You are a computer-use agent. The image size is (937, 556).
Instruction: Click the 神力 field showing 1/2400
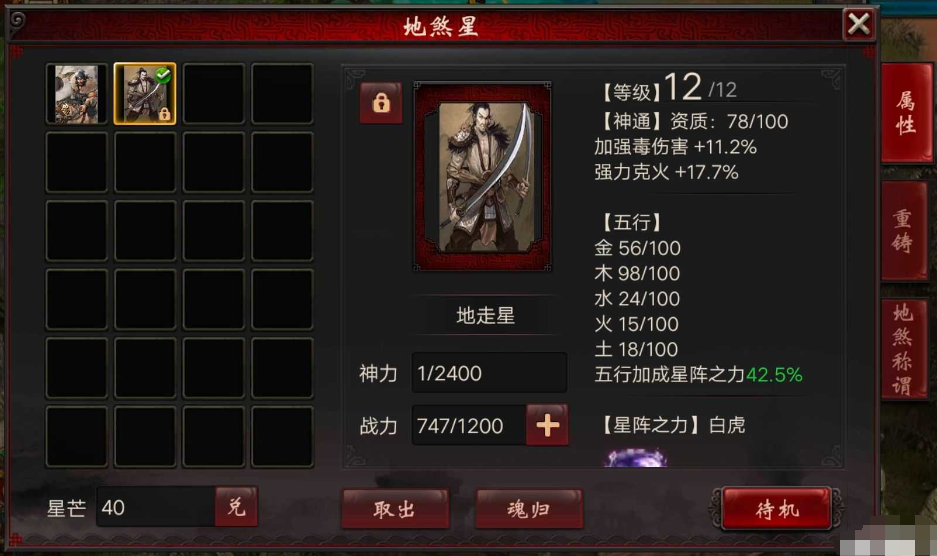point(489,373)
